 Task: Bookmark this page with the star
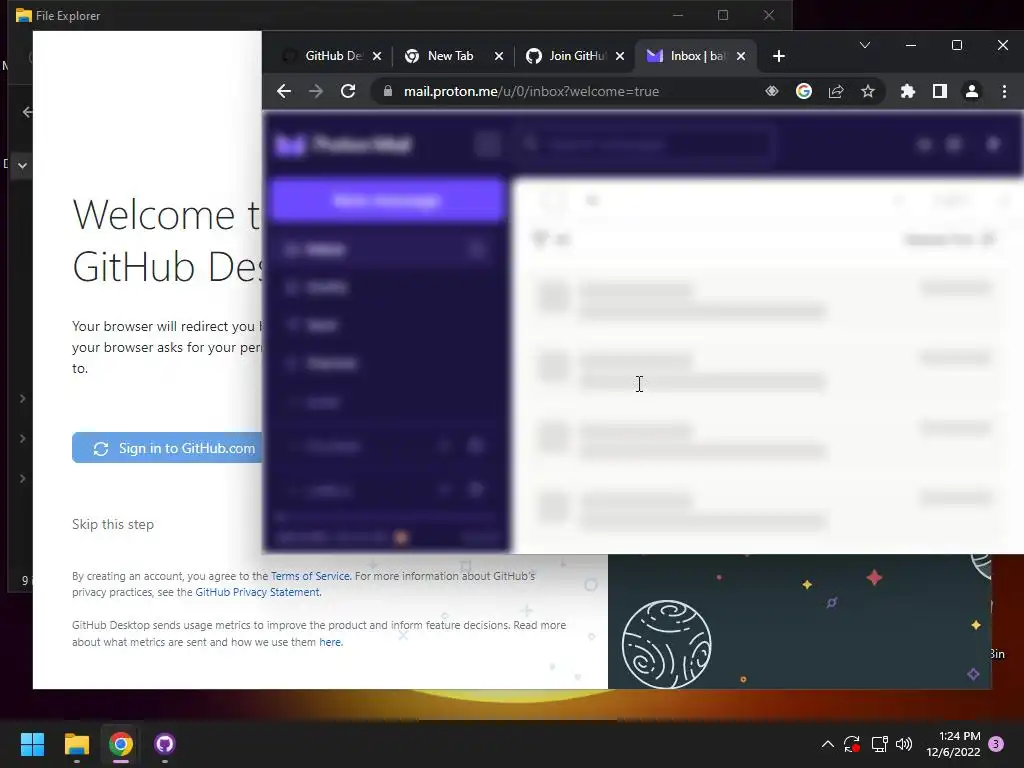click(x=868, y=91)
